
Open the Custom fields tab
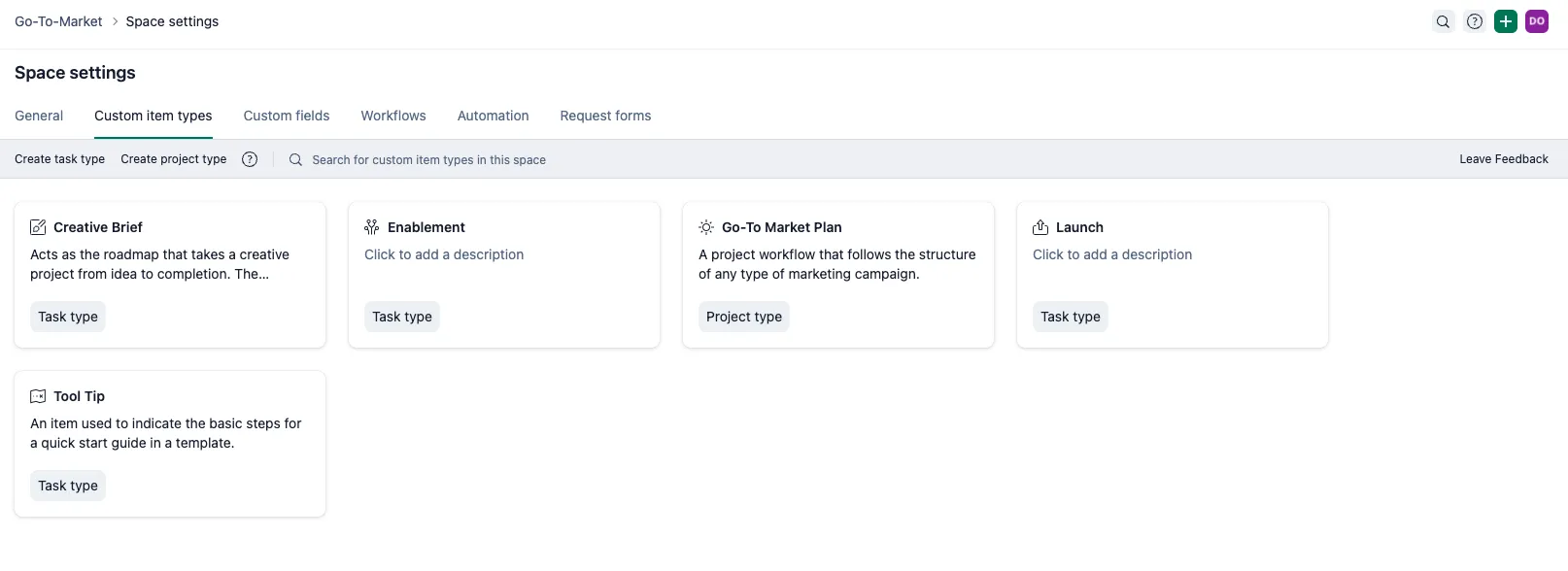[287, 116]
